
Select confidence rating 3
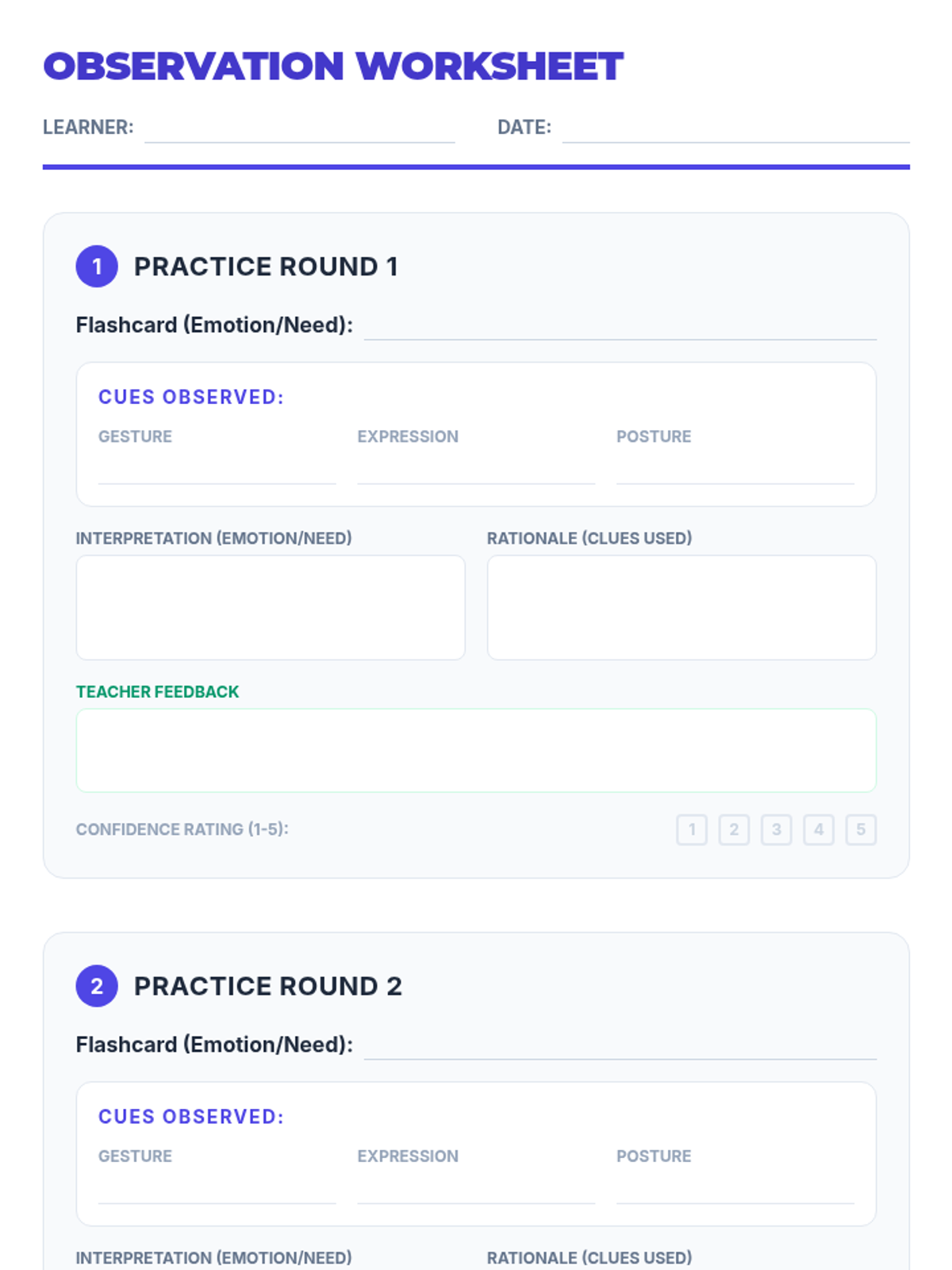776,829
